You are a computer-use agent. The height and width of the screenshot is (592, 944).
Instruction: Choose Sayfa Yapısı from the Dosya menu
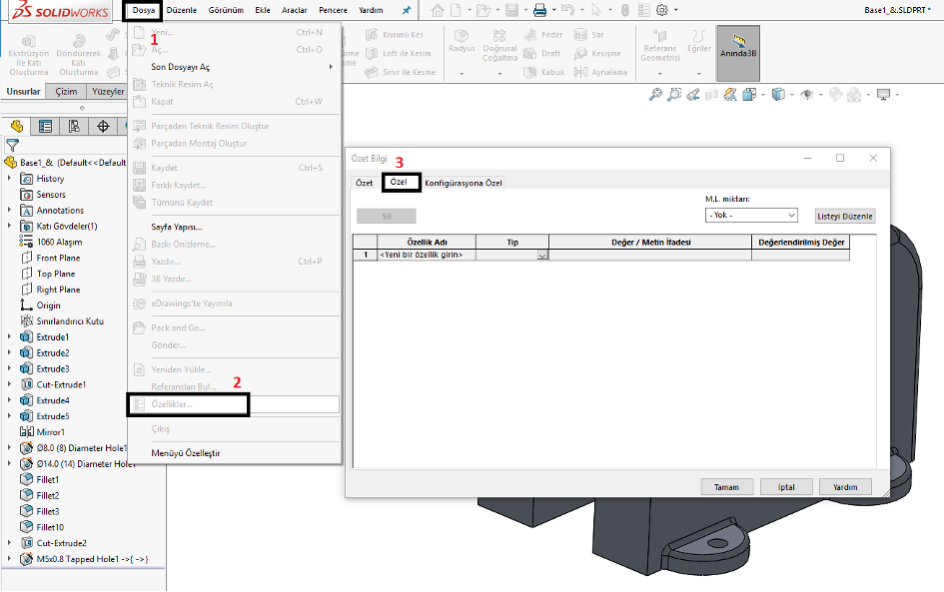coord(176,227)
